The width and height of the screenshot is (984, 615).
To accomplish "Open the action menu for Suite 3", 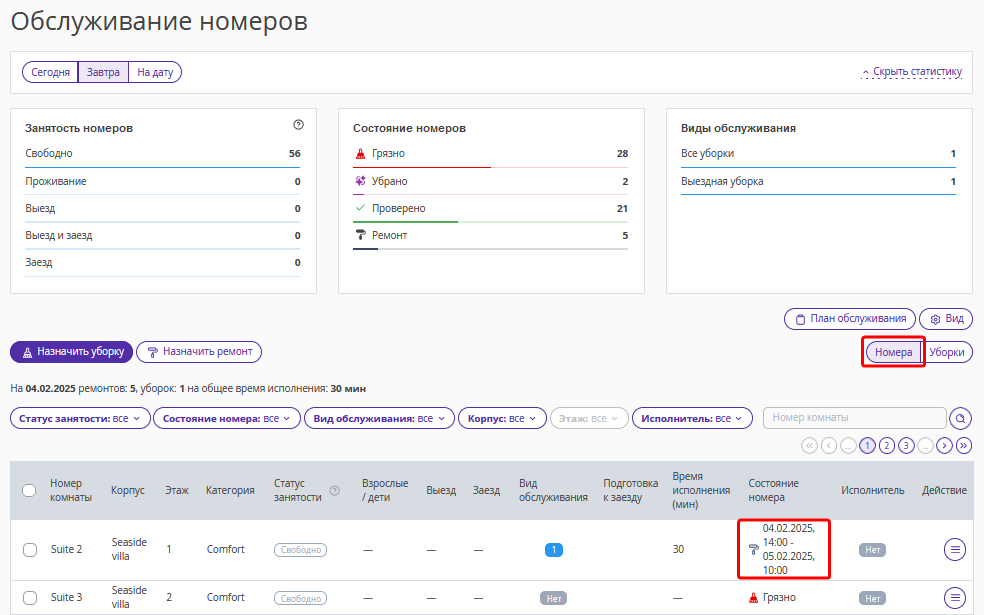I will (955, 598).
